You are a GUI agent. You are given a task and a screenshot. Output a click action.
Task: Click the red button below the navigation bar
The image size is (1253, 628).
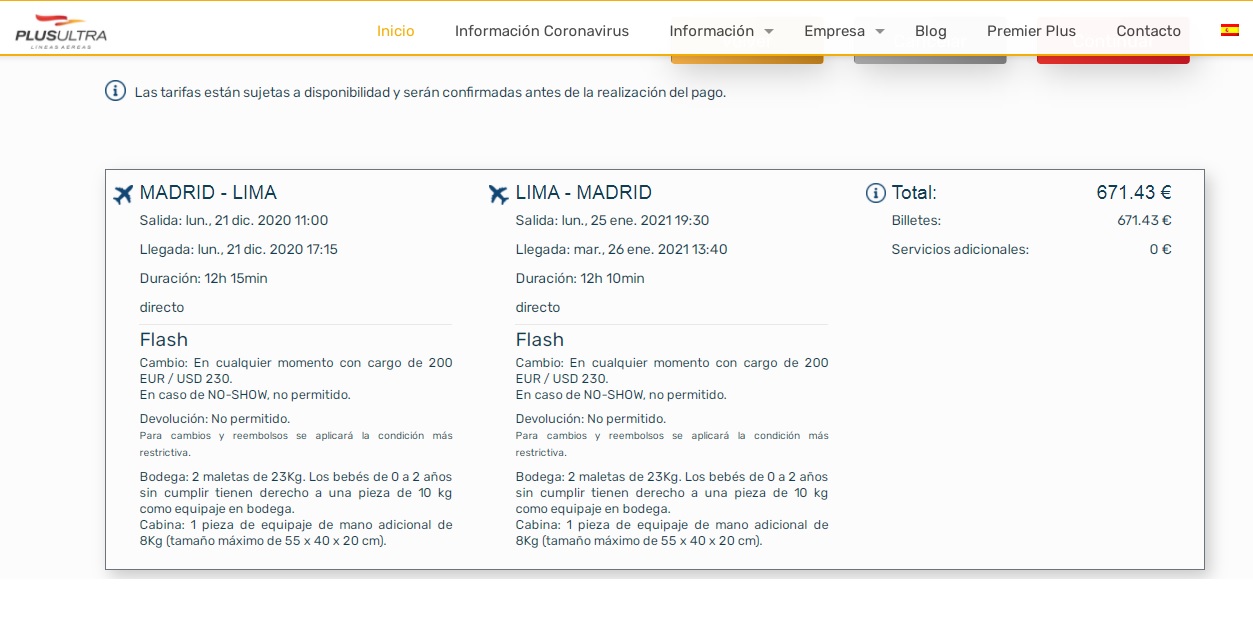pos(1113,59)
